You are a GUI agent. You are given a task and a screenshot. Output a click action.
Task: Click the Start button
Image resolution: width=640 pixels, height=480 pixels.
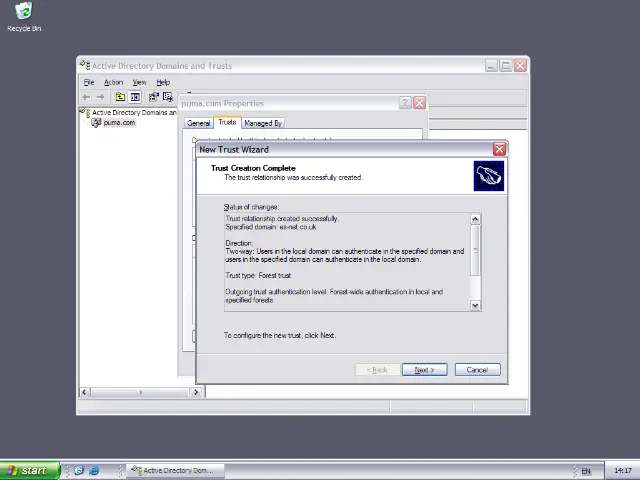coord(30,471)
